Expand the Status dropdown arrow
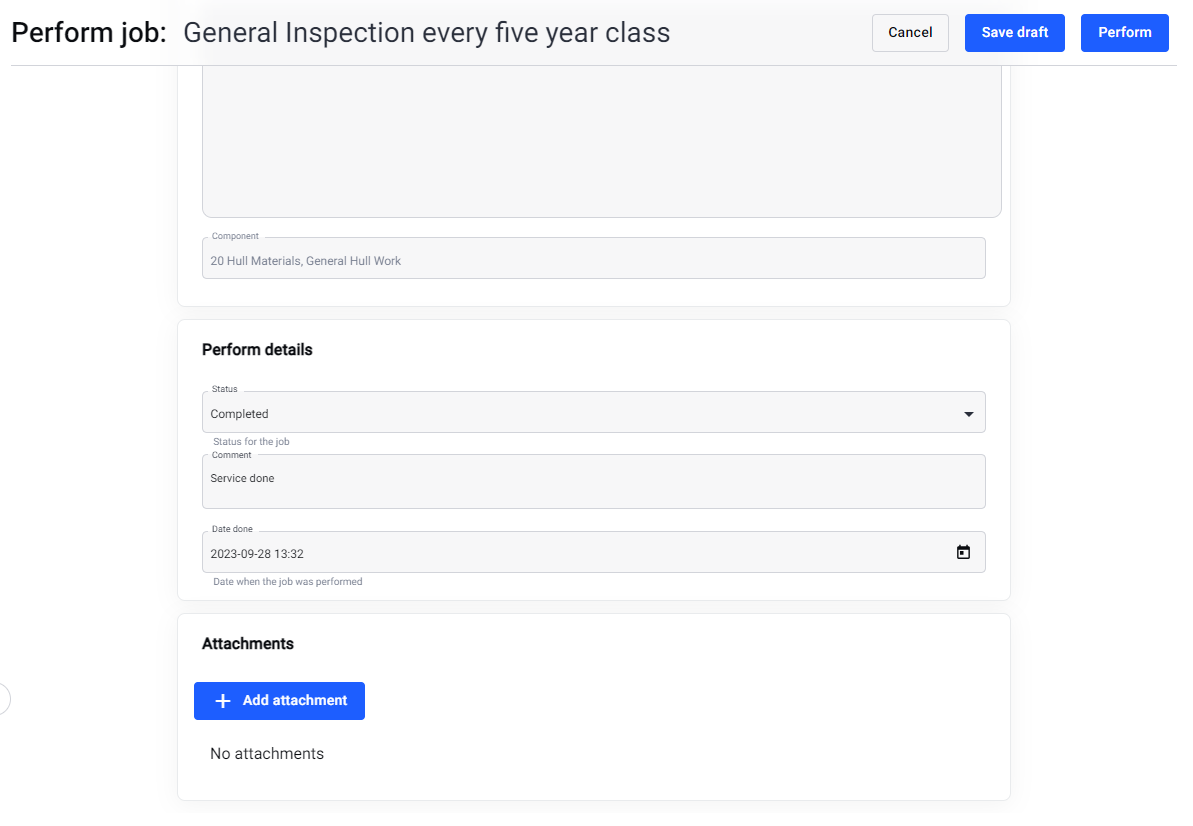The width and height of the screenshot is (1193, 826). click(x=969, y=414)
